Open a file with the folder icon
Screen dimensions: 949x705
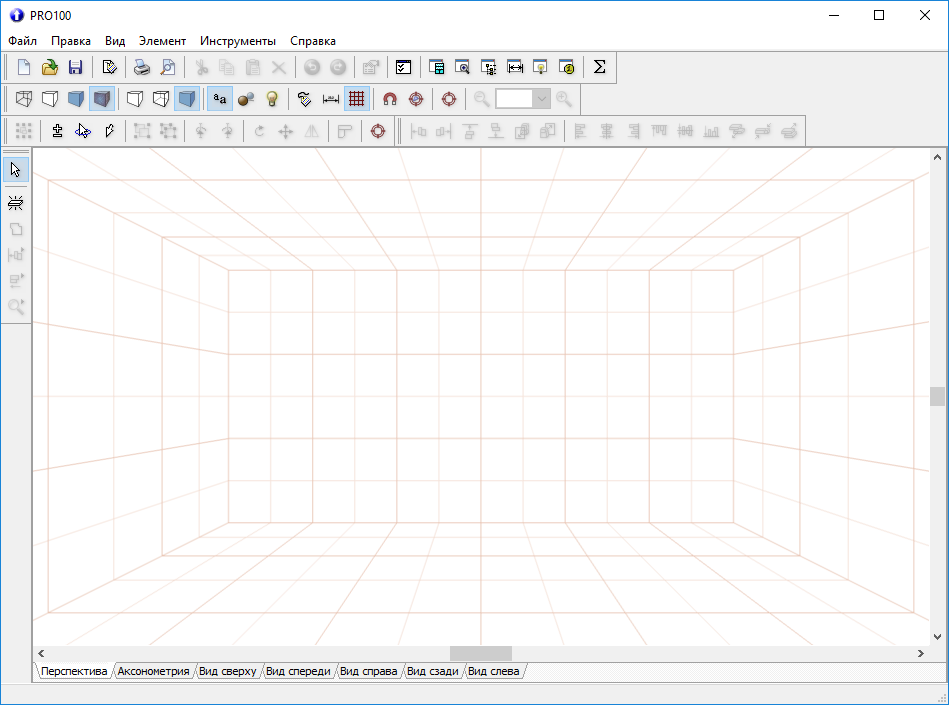(49, 67)
